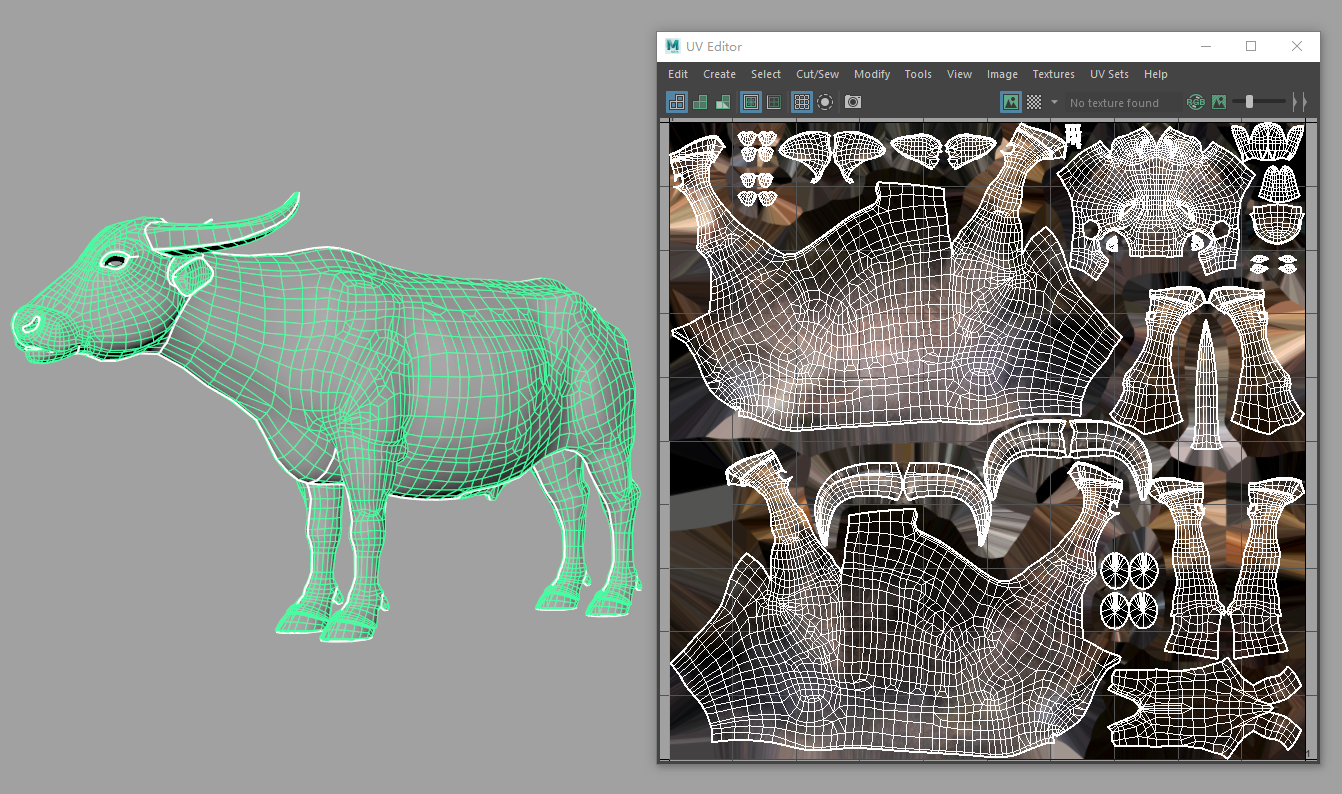The width and height of the screenshot is (1342, 794).
Task: Enable the checker pattern texture icon
Action: (1034, 102)
